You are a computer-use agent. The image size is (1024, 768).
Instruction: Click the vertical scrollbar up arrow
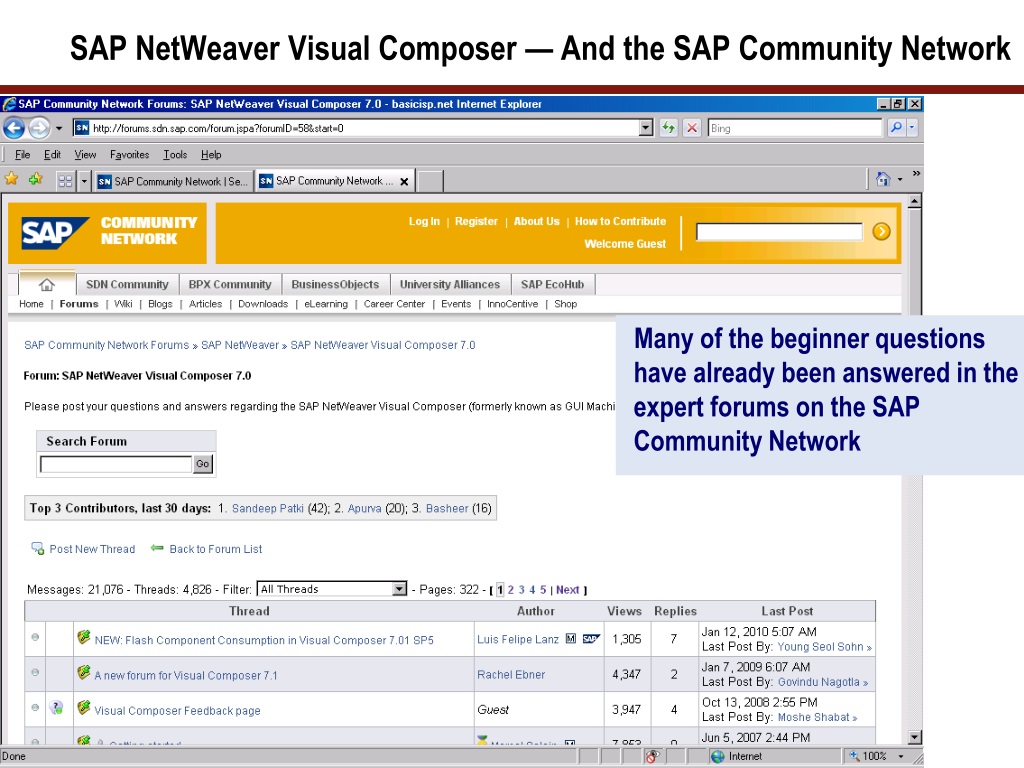[x=914, y=201]
